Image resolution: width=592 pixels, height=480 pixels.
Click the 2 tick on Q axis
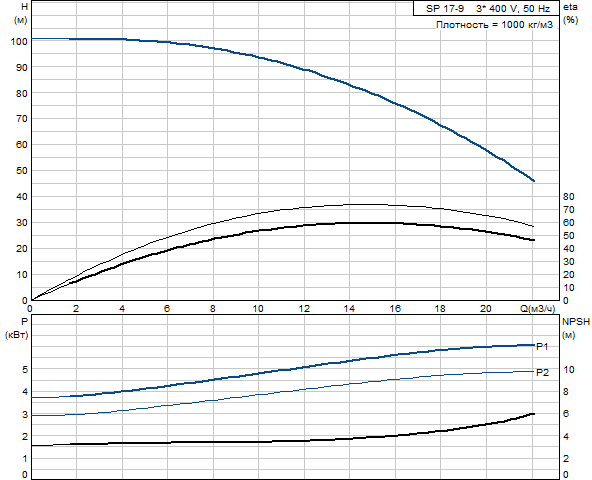76,309
